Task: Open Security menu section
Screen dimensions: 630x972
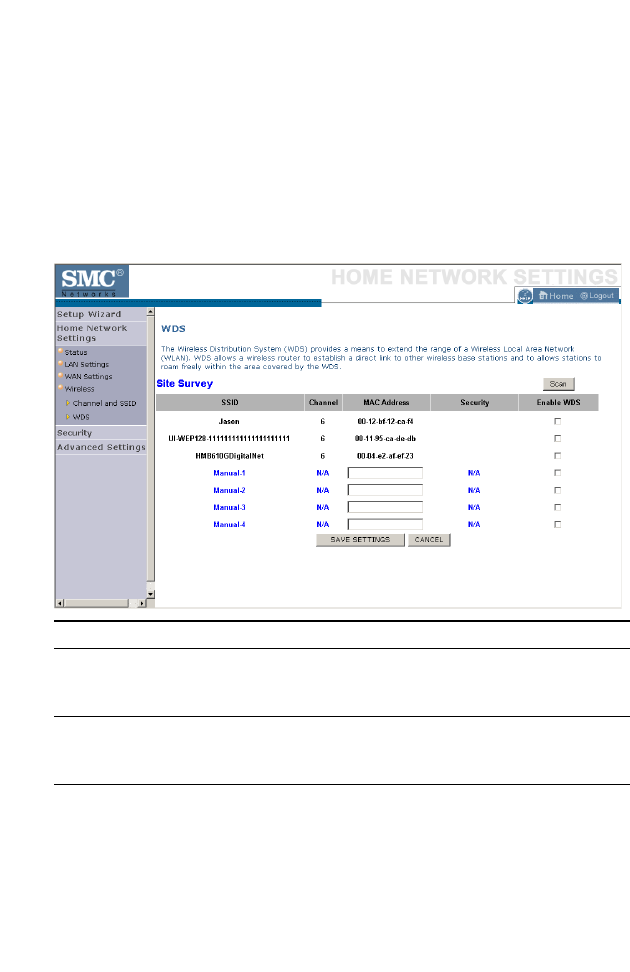Action: point(74,433)
